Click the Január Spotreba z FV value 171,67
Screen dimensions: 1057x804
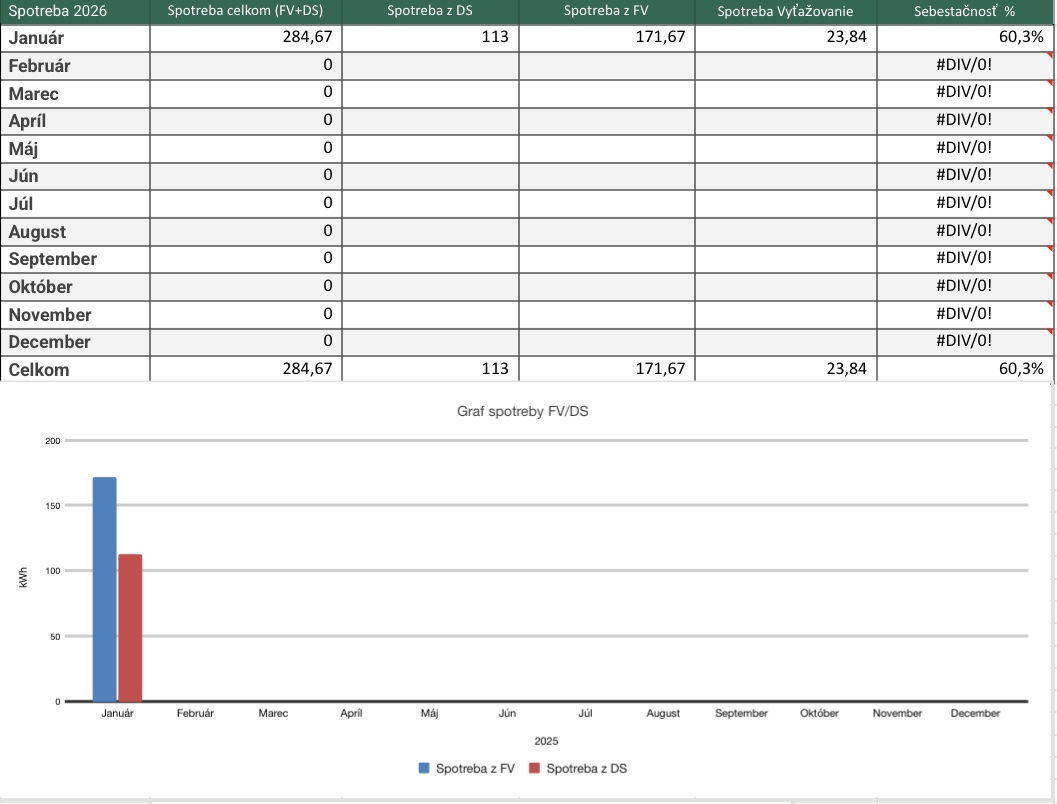tap(607, 38)
